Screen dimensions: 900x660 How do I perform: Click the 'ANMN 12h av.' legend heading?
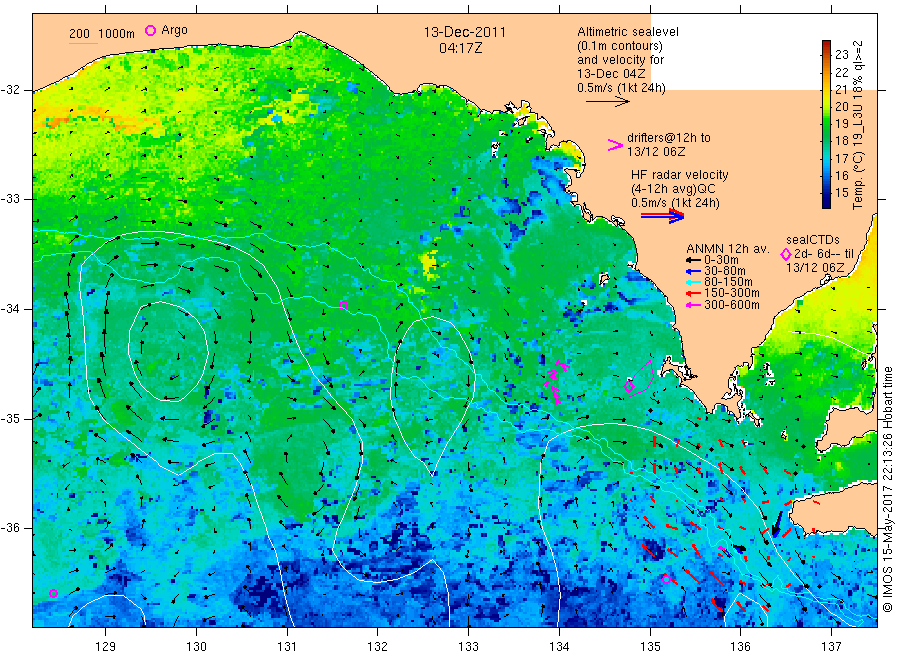click(728, 249)
